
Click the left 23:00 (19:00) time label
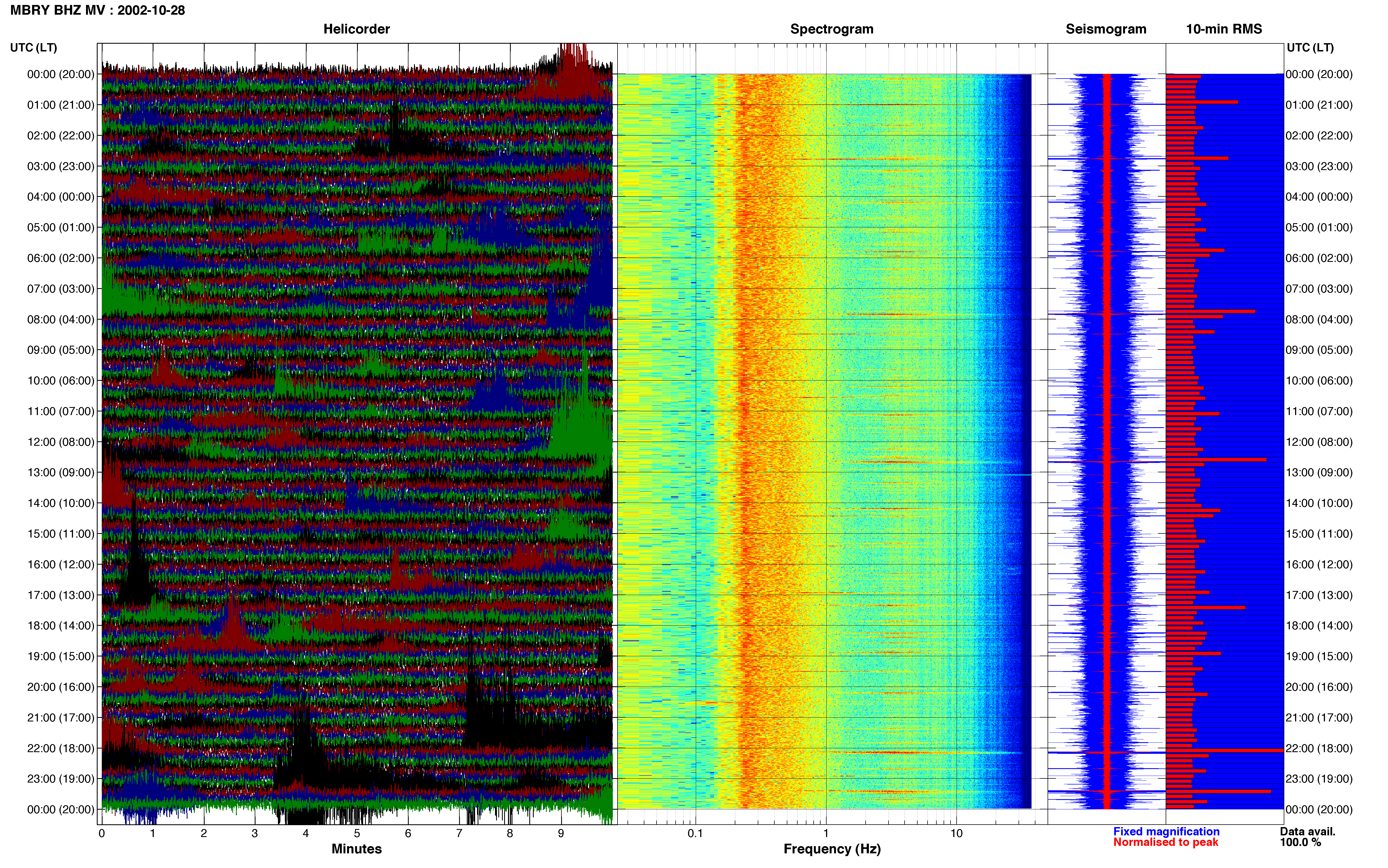click(61, 779)
